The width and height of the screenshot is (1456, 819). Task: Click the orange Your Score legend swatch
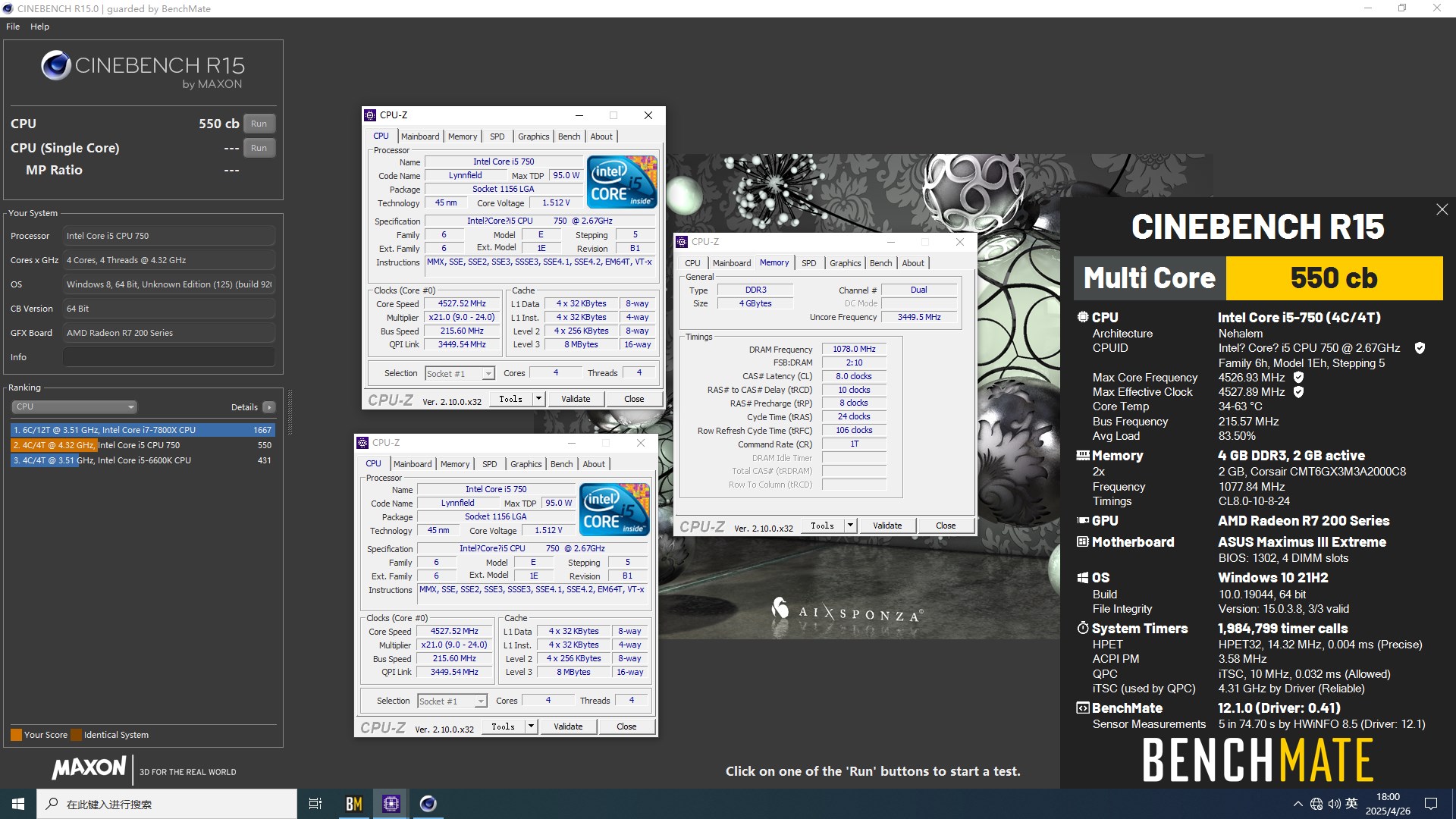point(16,735)
